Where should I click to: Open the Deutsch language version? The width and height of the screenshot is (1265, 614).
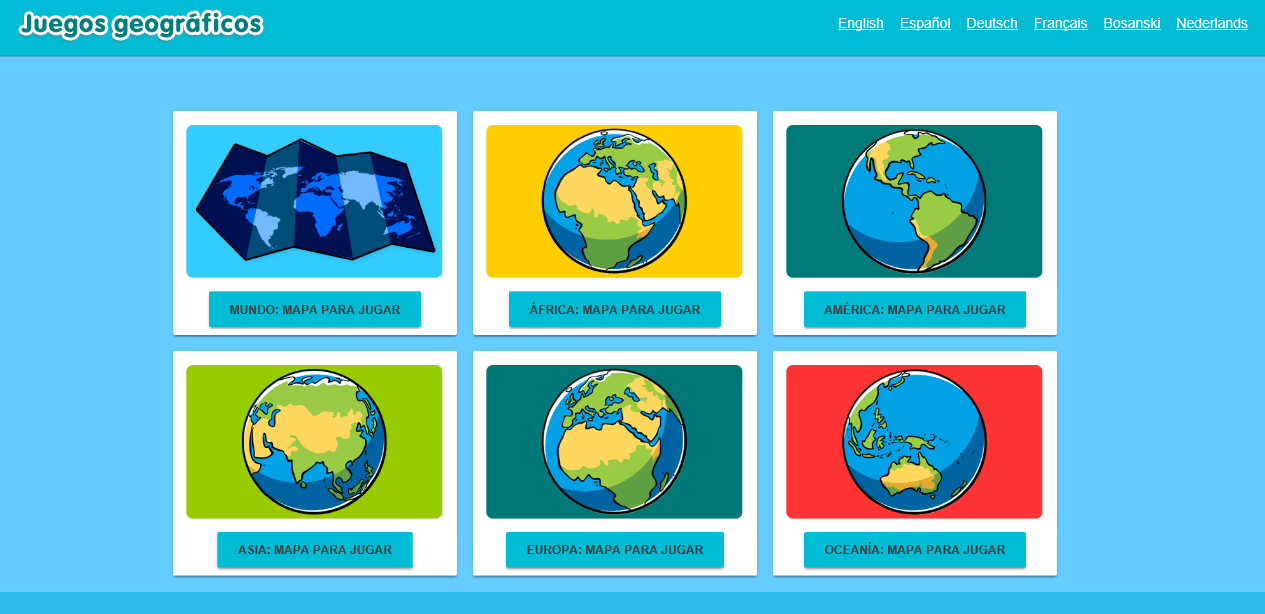tap(991, 23)
